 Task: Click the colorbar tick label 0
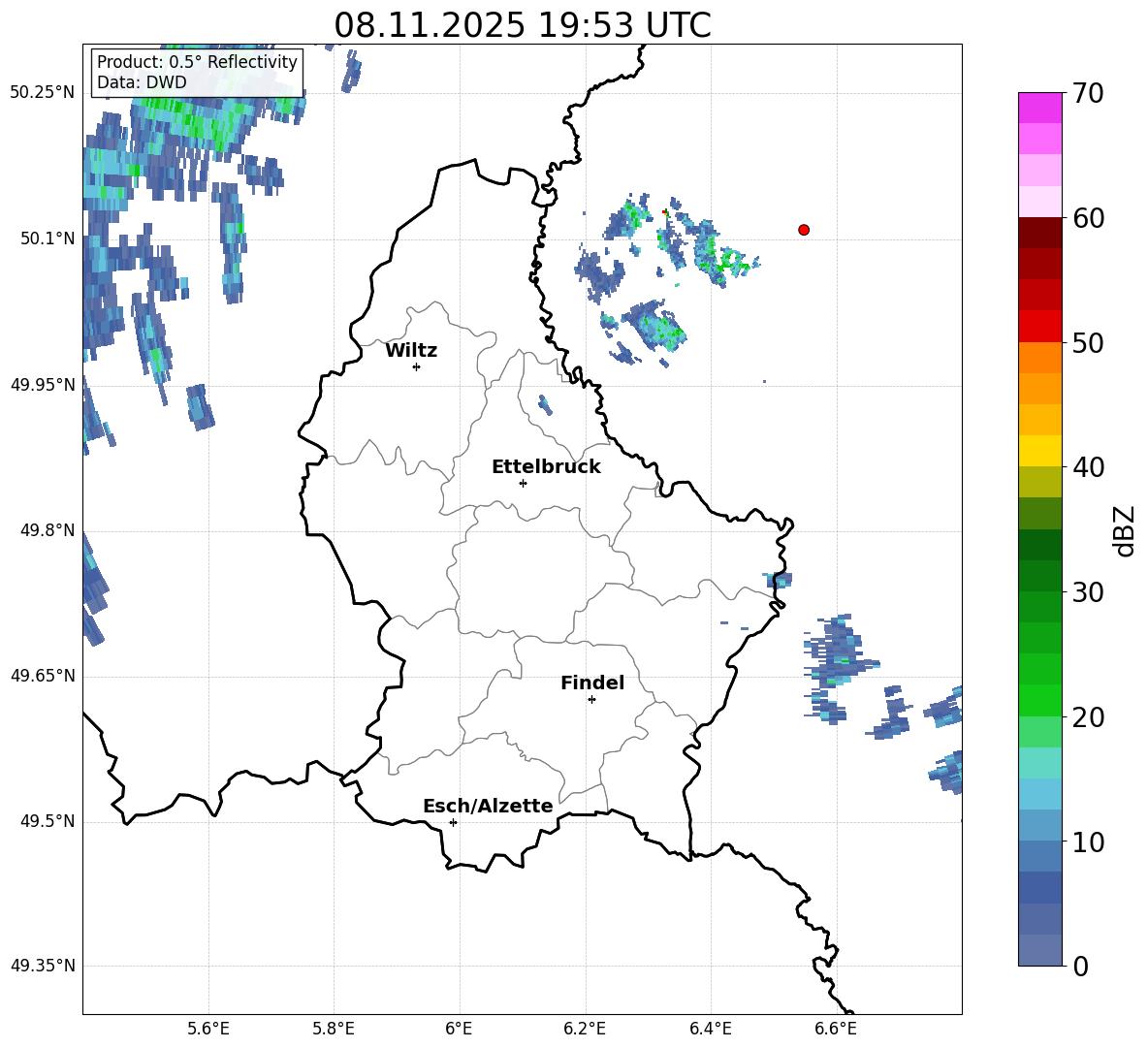coord(1081,966)
